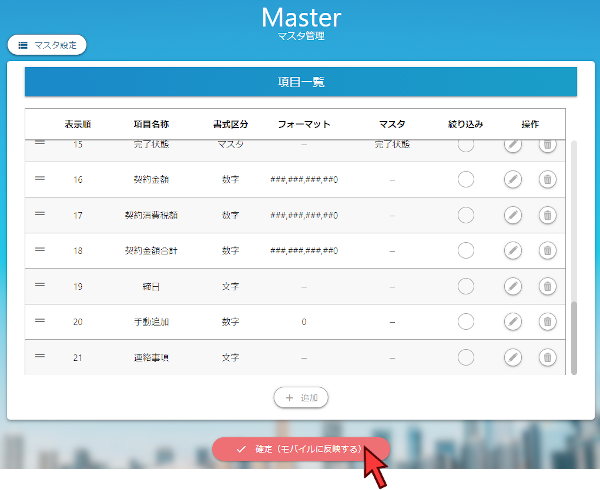This screenshot has width=600, height=490.
Task: Toggle the 絞り込み filter circle for row 16
Action: (465, 180)
